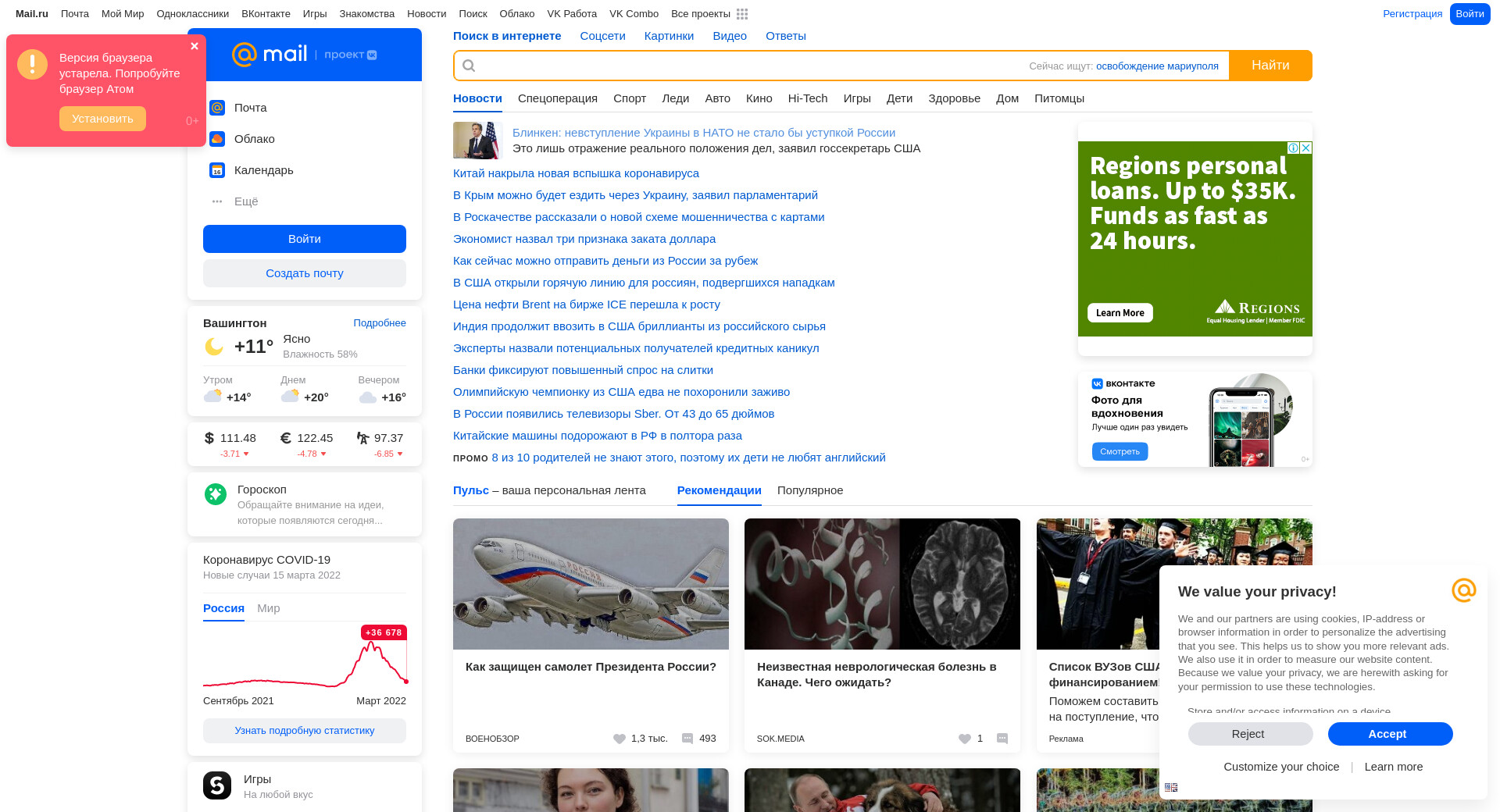Screen dimensions: 1500x812
Task: Switch to the Мир coronavirus tab
Action: (268, 608)
